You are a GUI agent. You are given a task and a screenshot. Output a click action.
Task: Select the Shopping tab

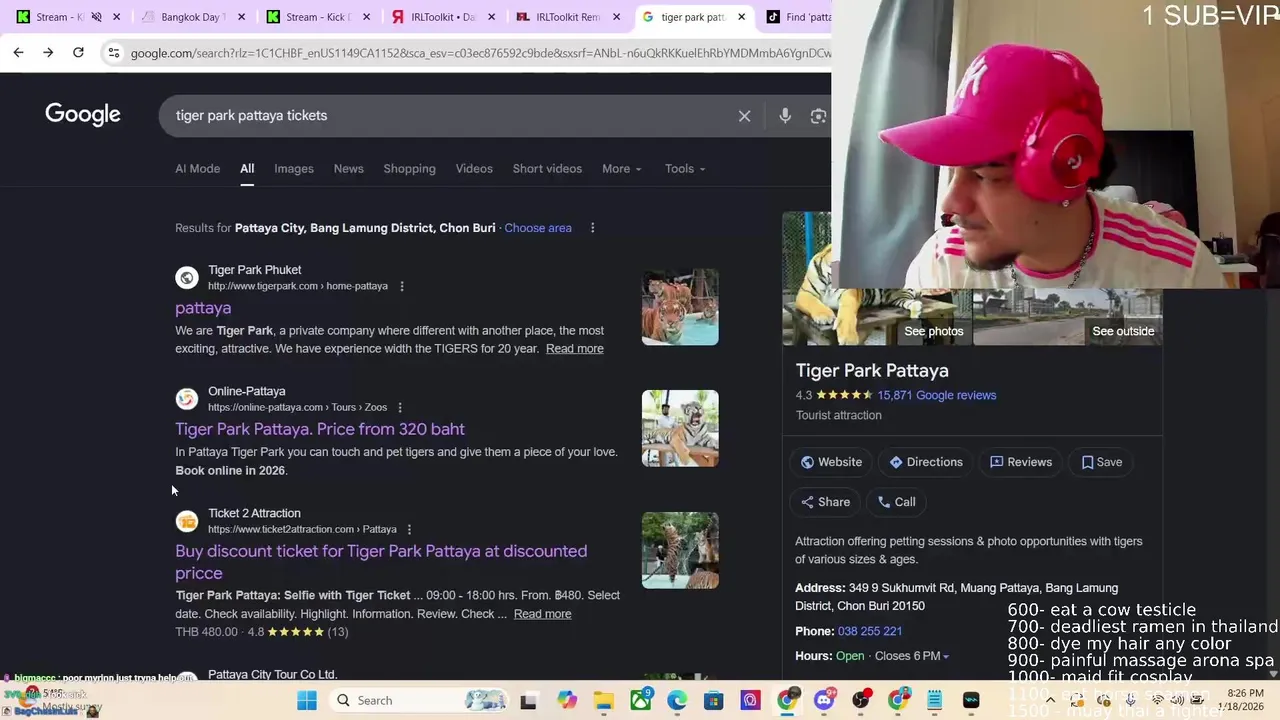pyautogui.click(x=409, y=169)
